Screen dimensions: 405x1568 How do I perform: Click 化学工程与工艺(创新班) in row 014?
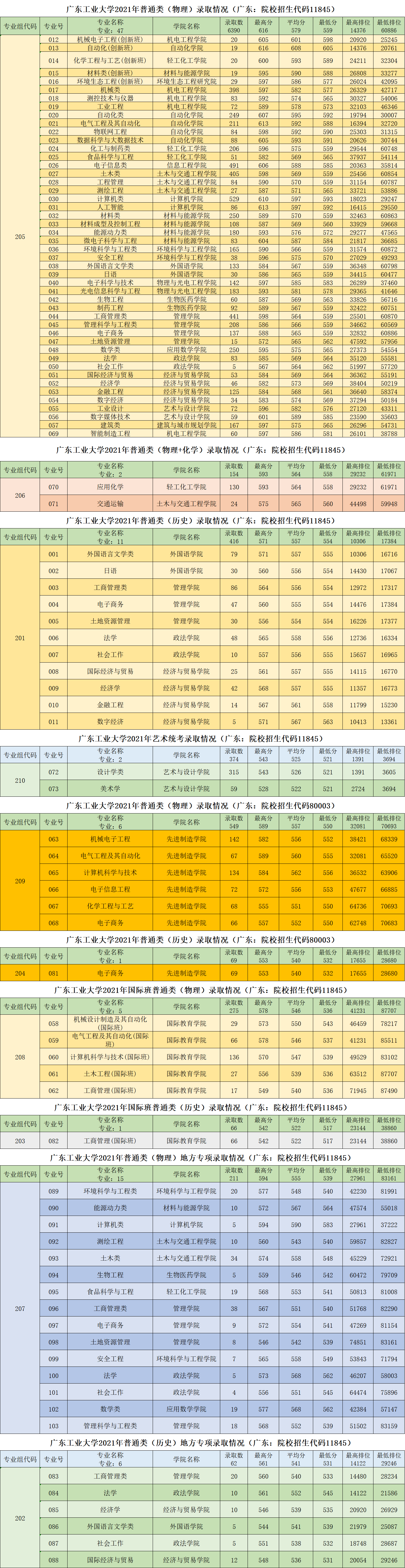click(x=110, y=61)
